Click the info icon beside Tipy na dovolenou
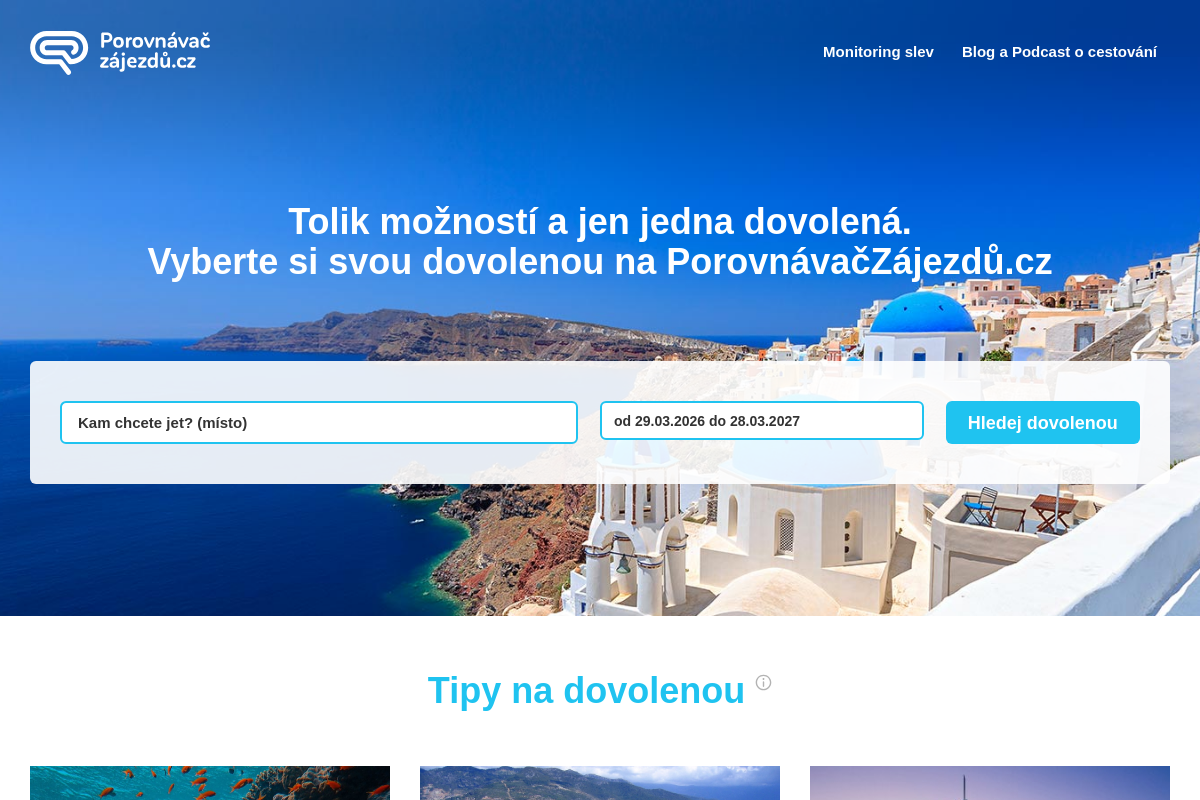This screenshot has height=800, width=1200. (x=763, y=682)
